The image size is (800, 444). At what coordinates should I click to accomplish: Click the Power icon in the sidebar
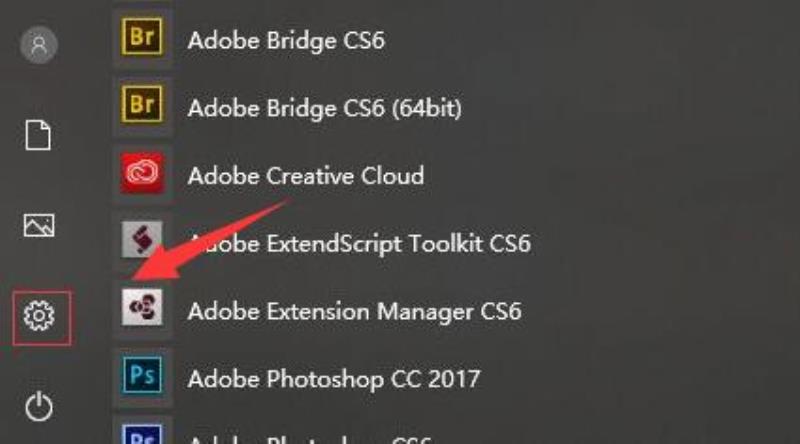pos(39,406)
